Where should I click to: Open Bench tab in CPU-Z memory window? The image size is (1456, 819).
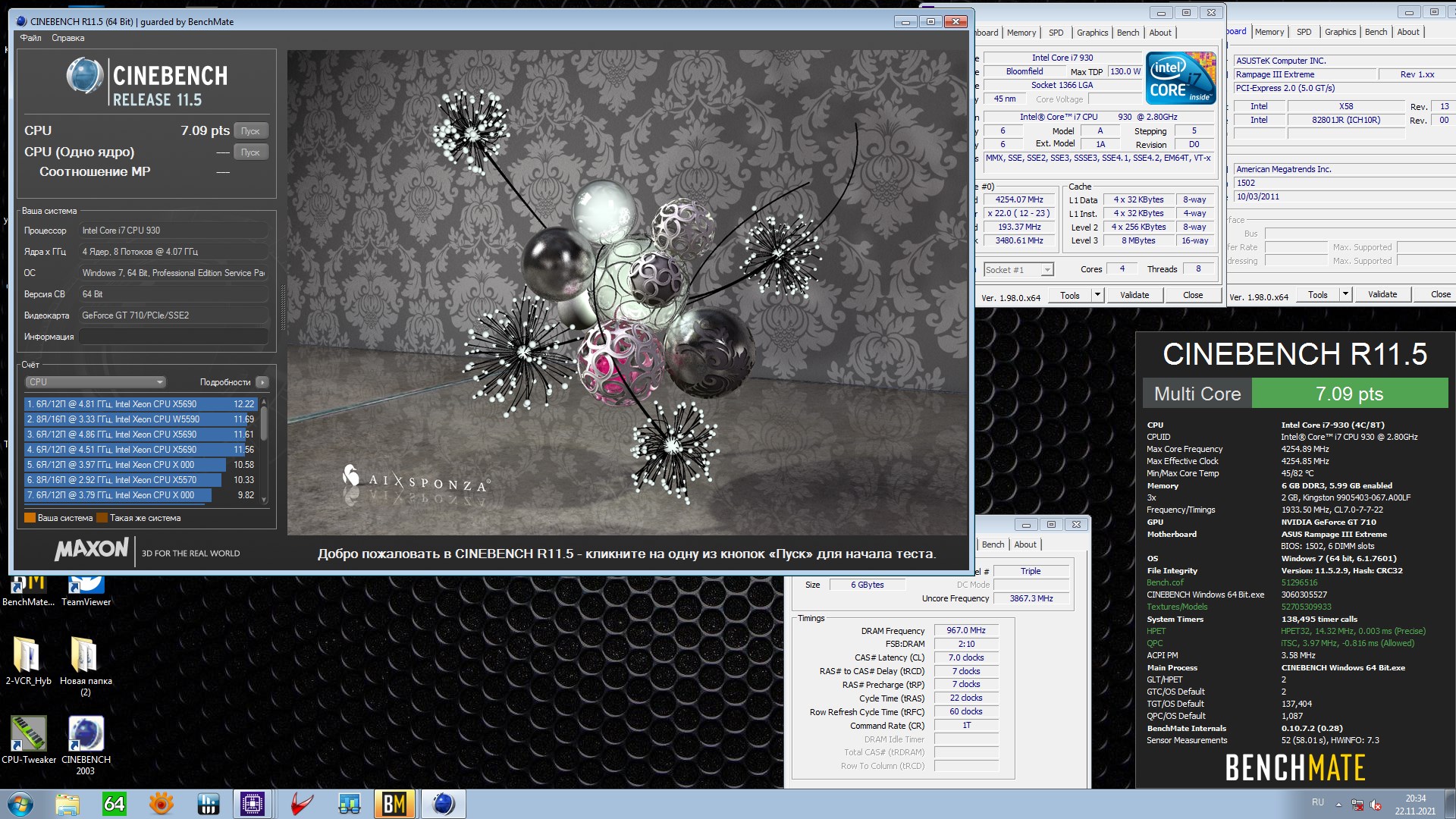tap(993, 544)
